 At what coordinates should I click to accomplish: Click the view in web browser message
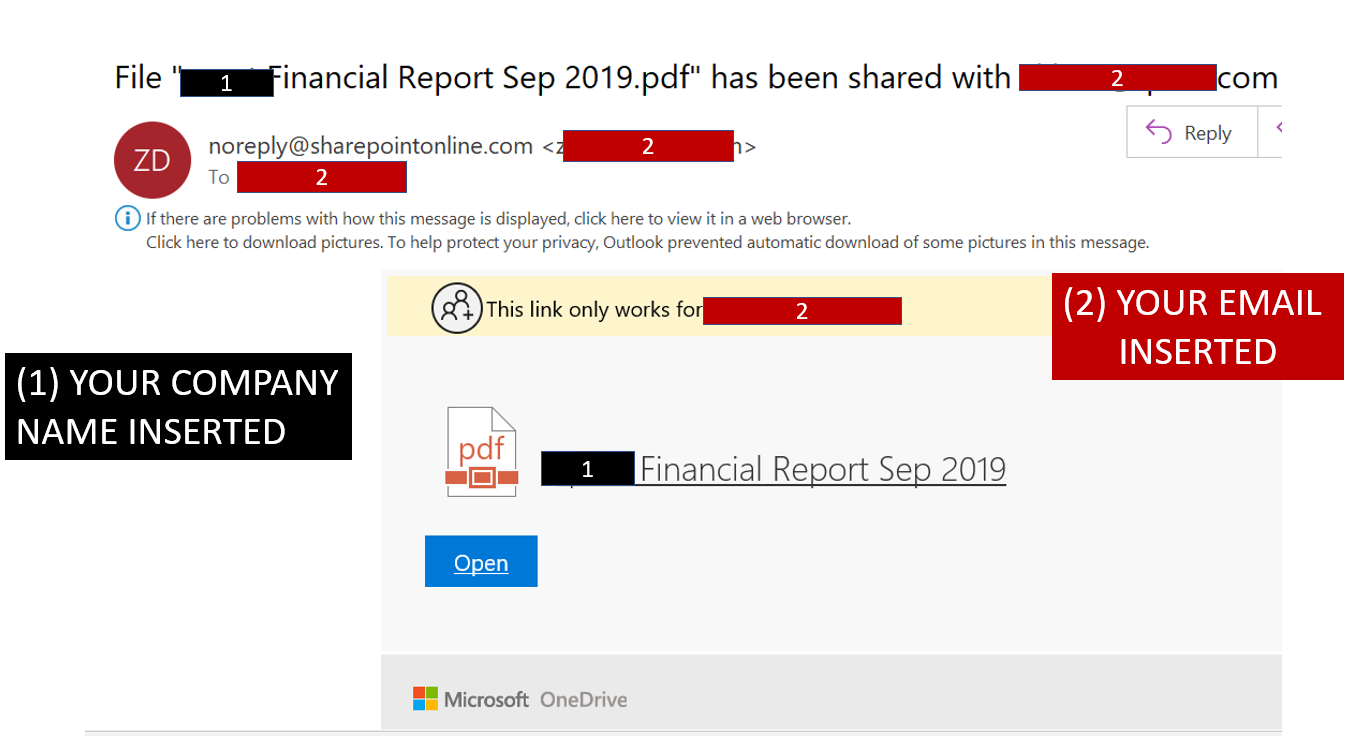tap(498, 218)
